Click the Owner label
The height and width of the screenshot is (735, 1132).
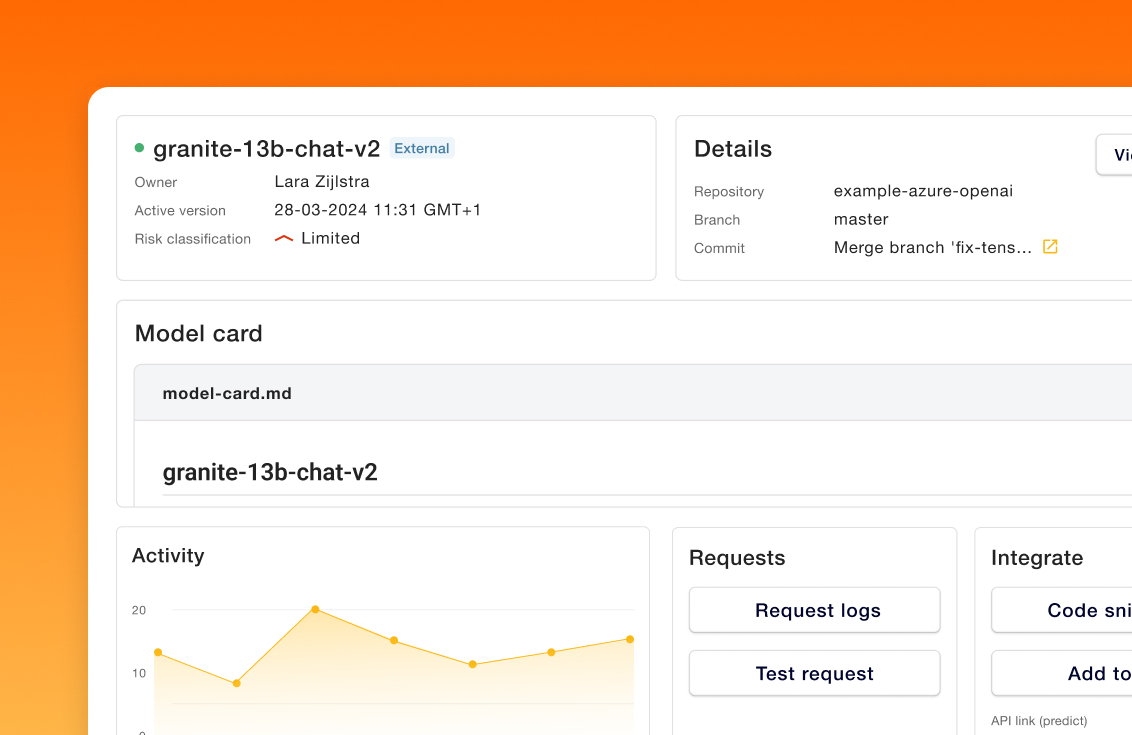[155, 183]
